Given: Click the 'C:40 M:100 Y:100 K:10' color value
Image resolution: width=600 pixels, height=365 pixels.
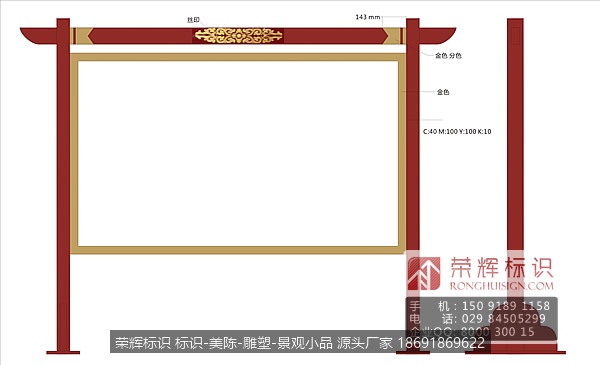Looking at the screenshot, I should pos(457,131).
